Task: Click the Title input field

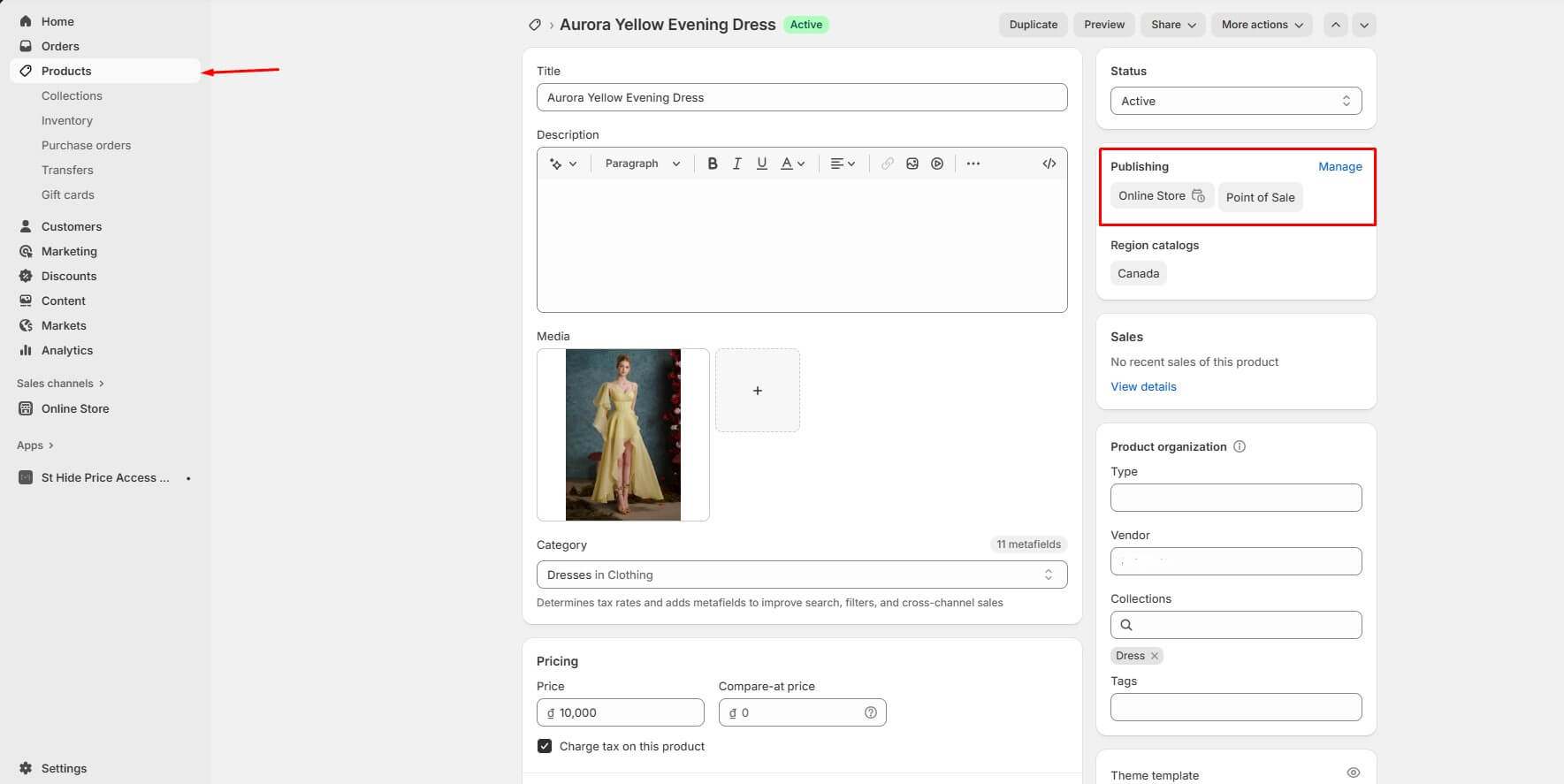Action: tap(802, 97)
